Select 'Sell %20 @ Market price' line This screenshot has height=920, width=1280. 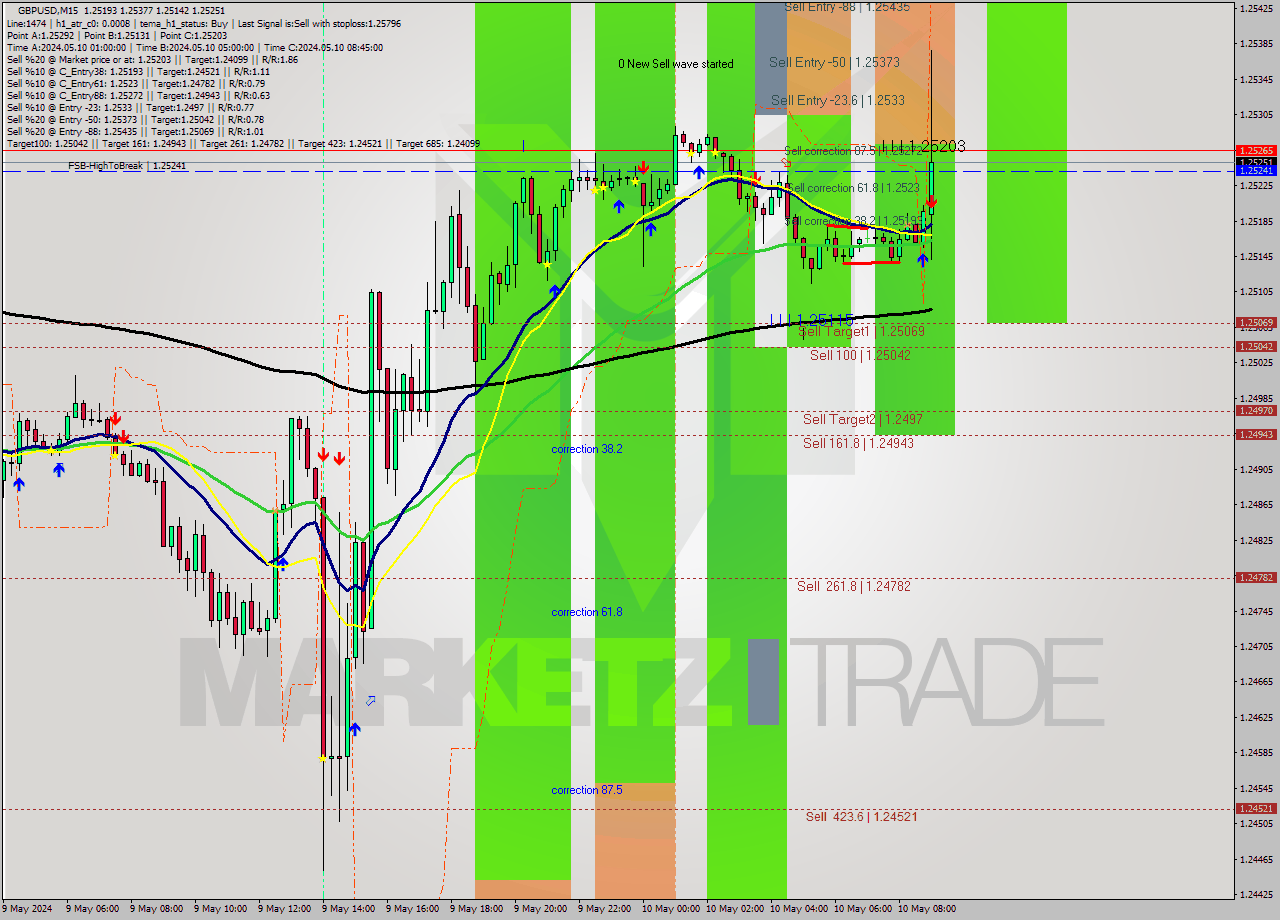[x=154, y=60]
